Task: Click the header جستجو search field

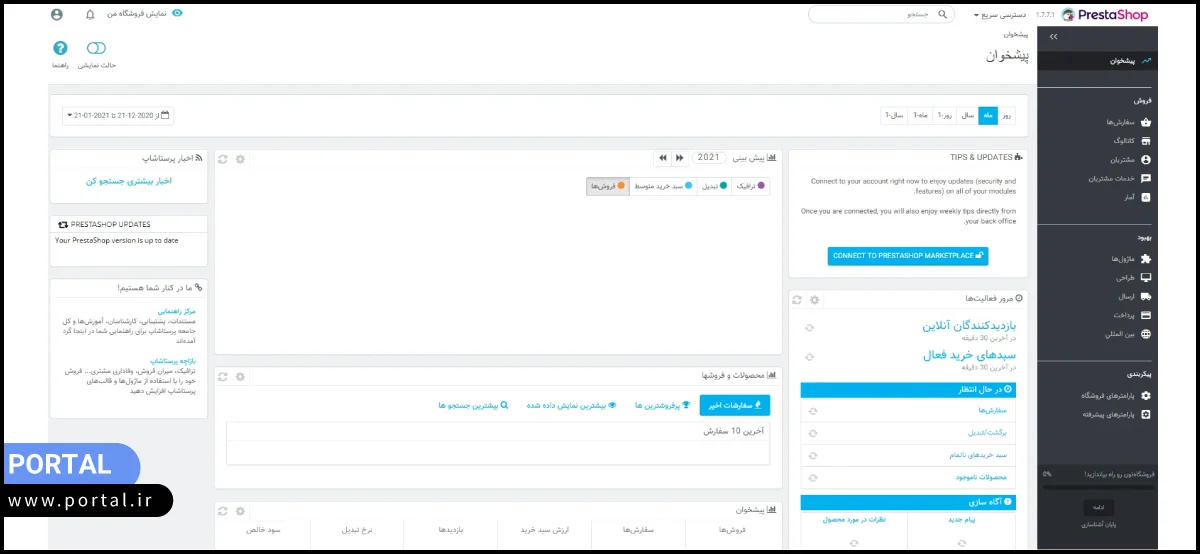Action: [880, 15]
